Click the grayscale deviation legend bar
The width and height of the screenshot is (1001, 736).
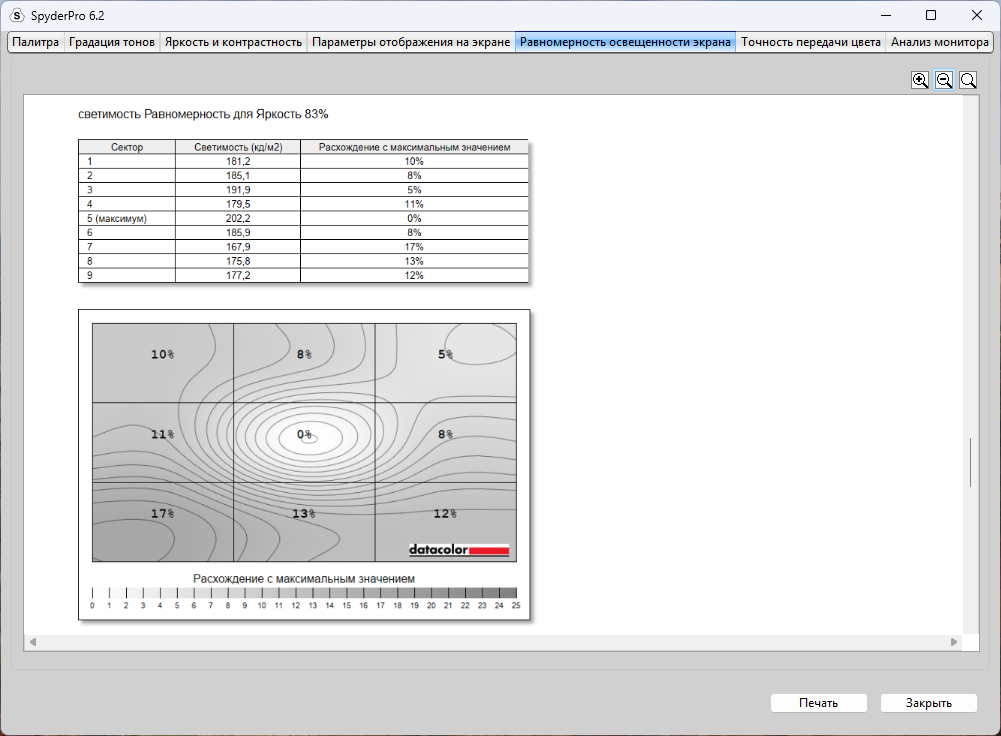click(x=304, y=593)
